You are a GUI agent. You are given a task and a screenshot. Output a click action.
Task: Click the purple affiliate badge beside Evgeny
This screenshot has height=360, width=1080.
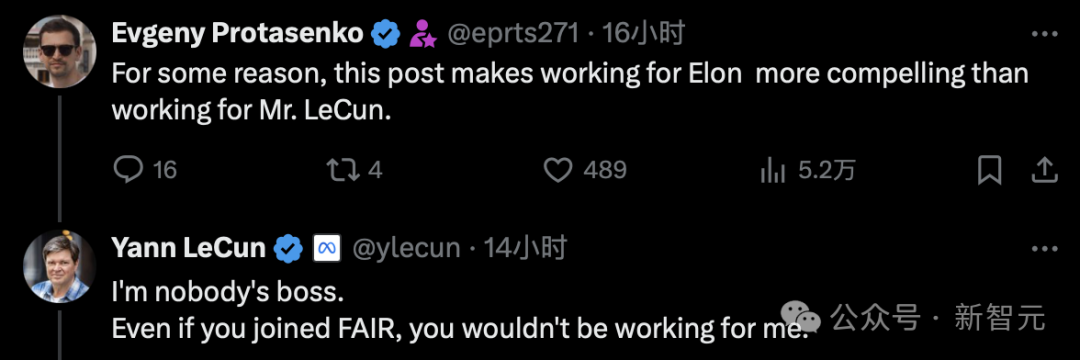[x=422, y=34]
